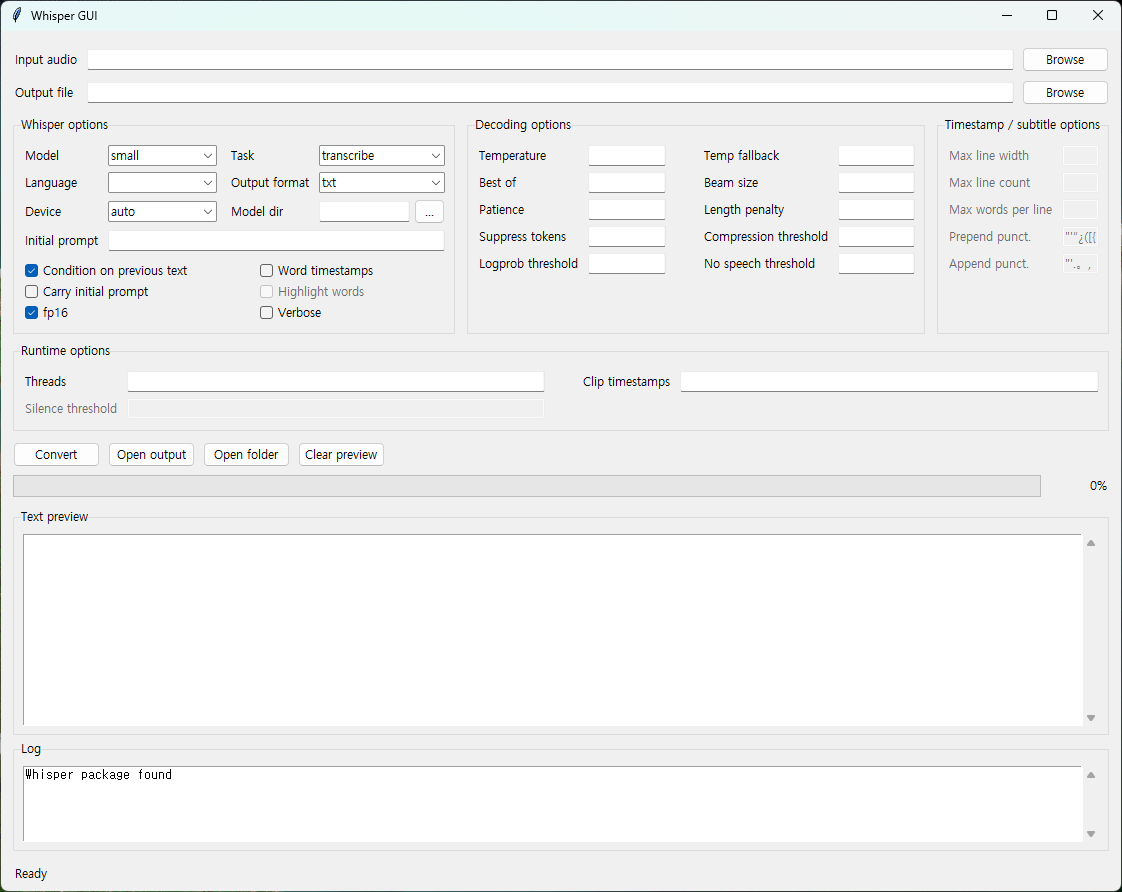Clear the preview text

tap(341, 454)
